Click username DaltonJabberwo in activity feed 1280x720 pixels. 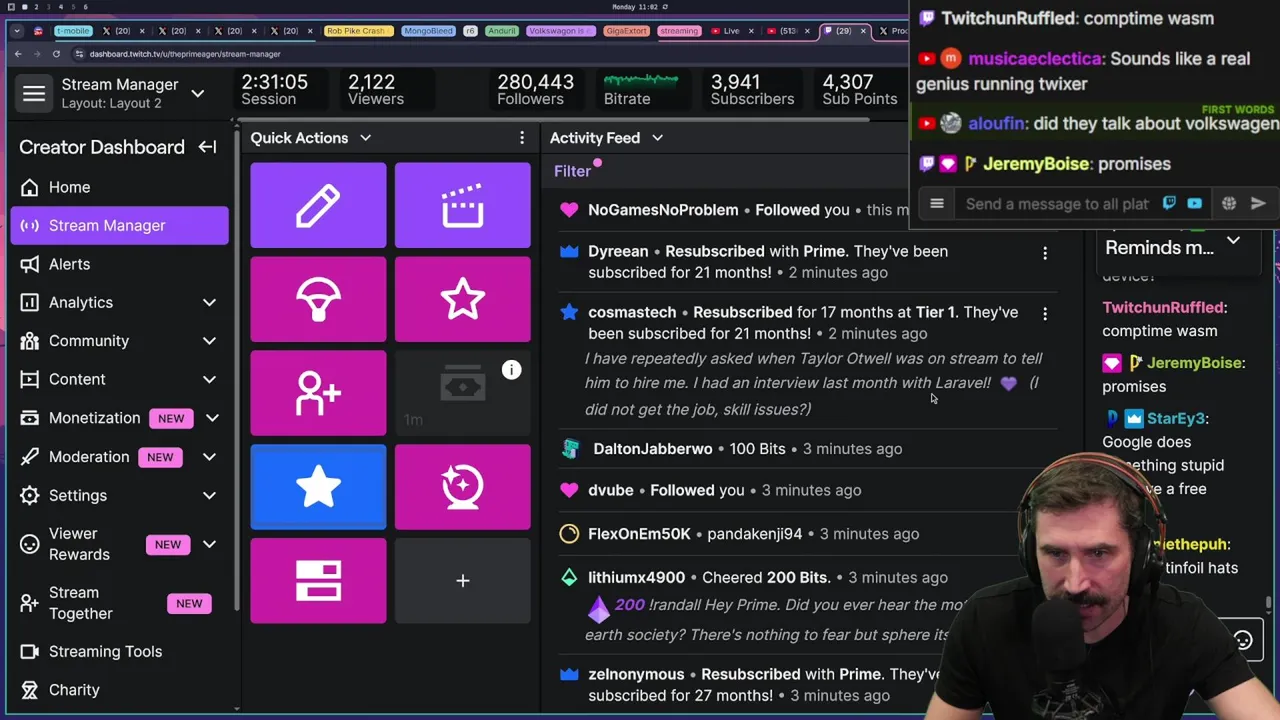[653, 449]
